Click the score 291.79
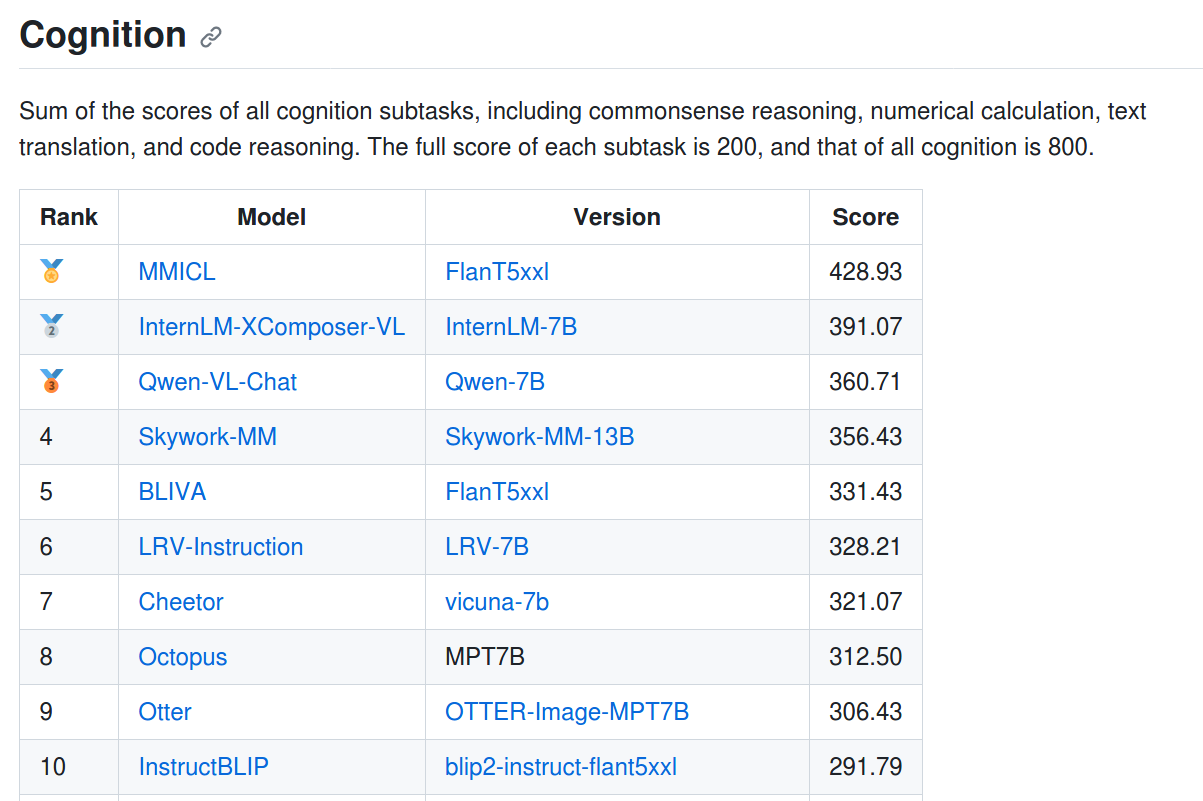Viewport: 1203px width, 801px height. 866,767
